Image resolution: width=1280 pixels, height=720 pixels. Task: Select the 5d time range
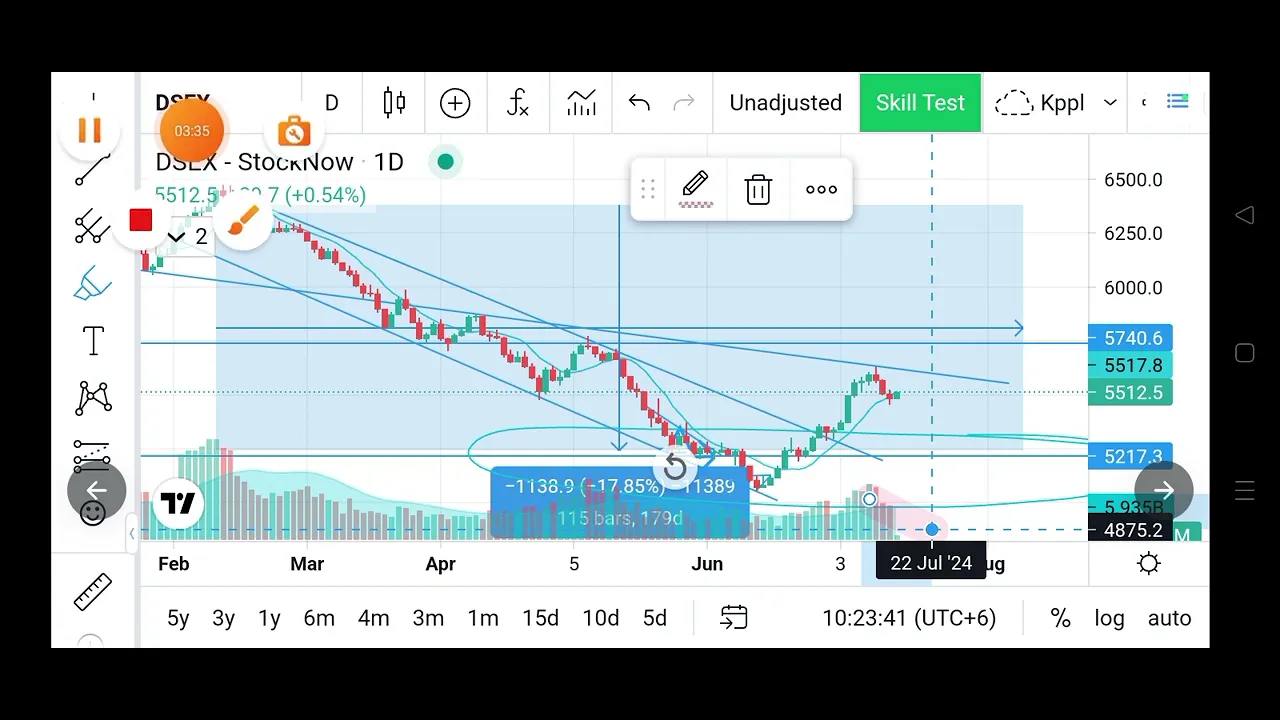655,618
